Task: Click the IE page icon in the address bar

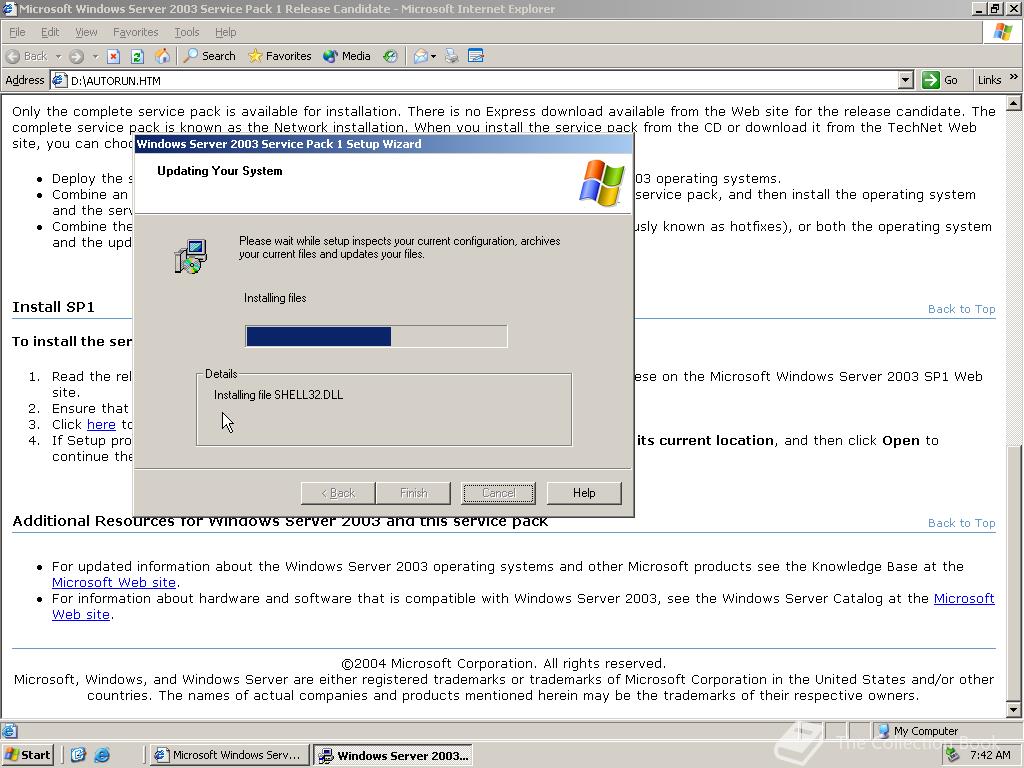Action: (x=60, y=80)
